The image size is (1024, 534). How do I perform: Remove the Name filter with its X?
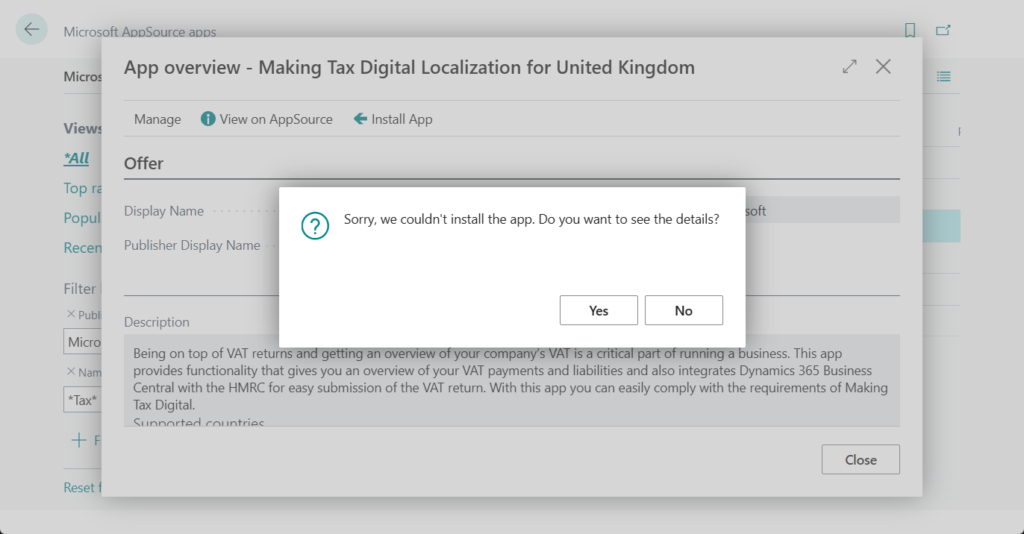click(x=70, y=372)
